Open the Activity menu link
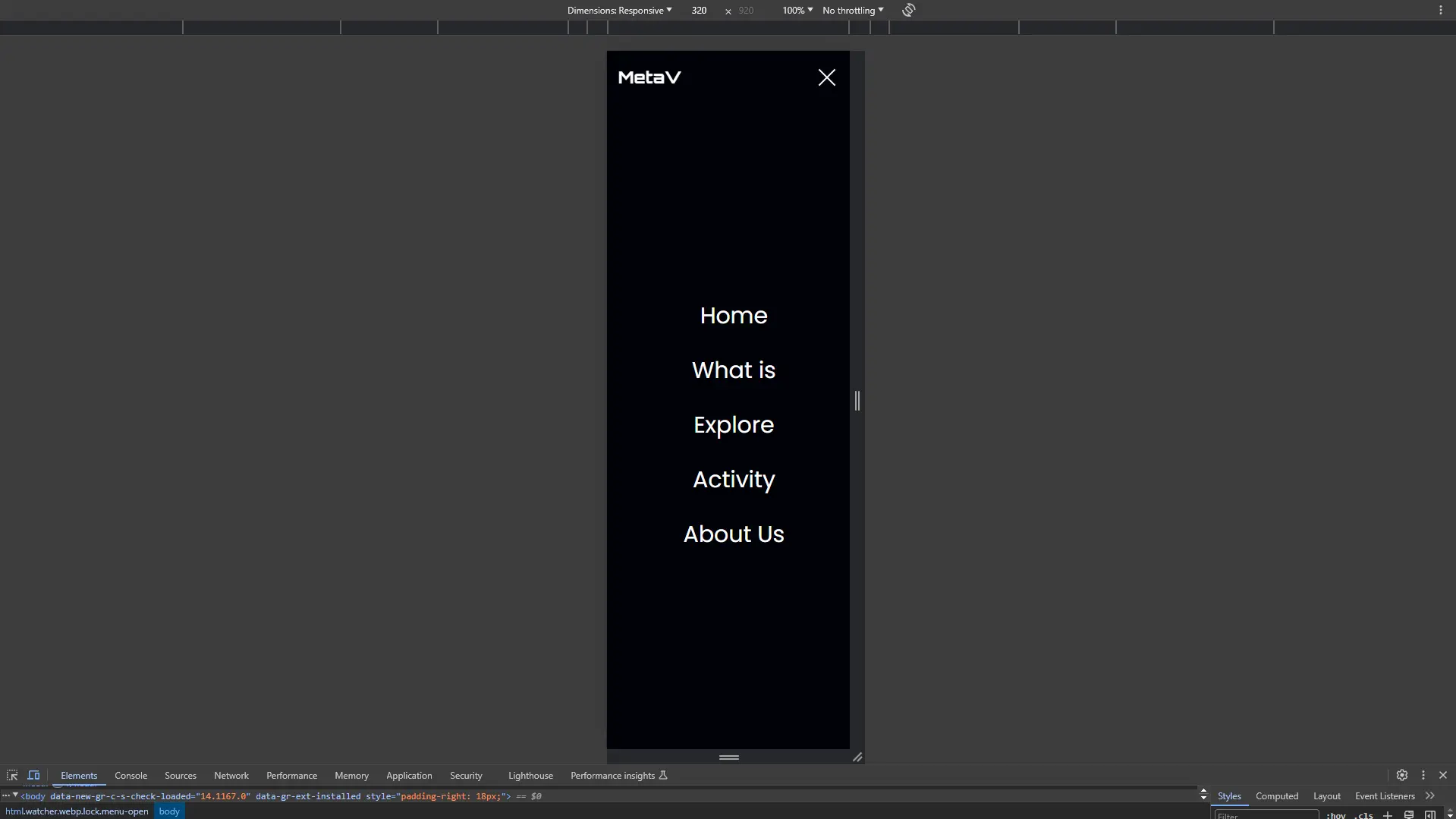 point(734,480)
